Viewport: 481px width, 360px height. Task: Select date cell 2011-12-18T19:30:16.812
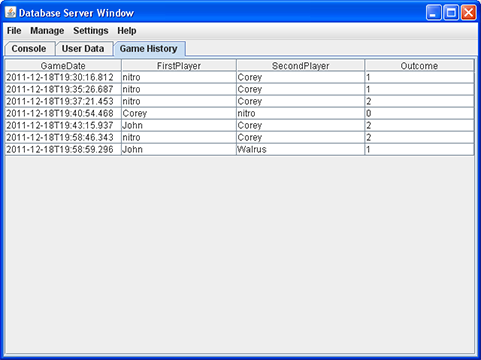(x=63, y=77)
